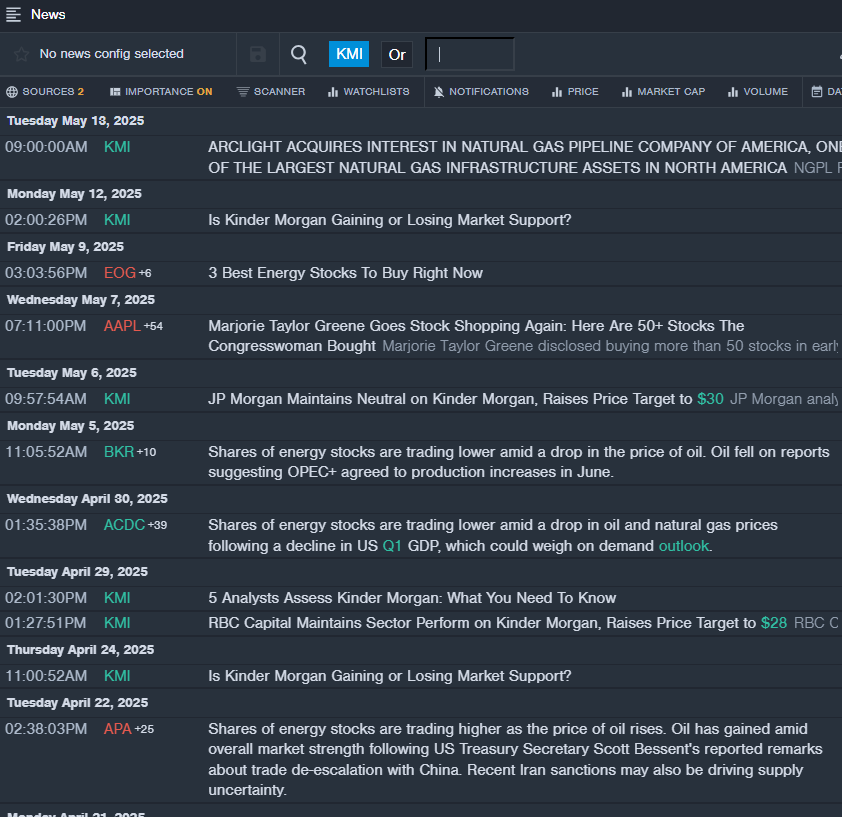
Task: Click KMI ticker in the 09:57:54AM row
Action: click(117, 399)
